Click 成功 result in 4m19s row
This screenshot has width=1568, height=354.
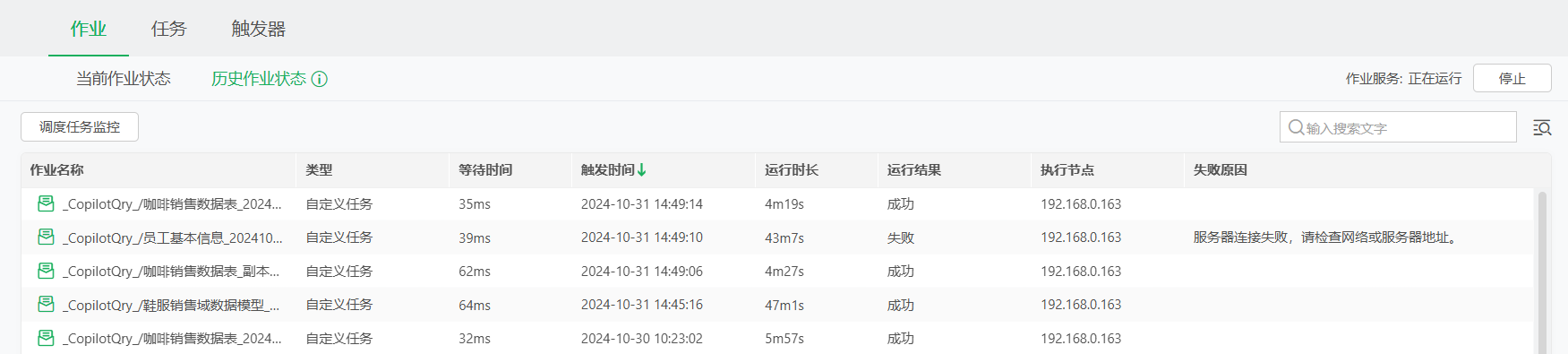(x=901, y=204)
